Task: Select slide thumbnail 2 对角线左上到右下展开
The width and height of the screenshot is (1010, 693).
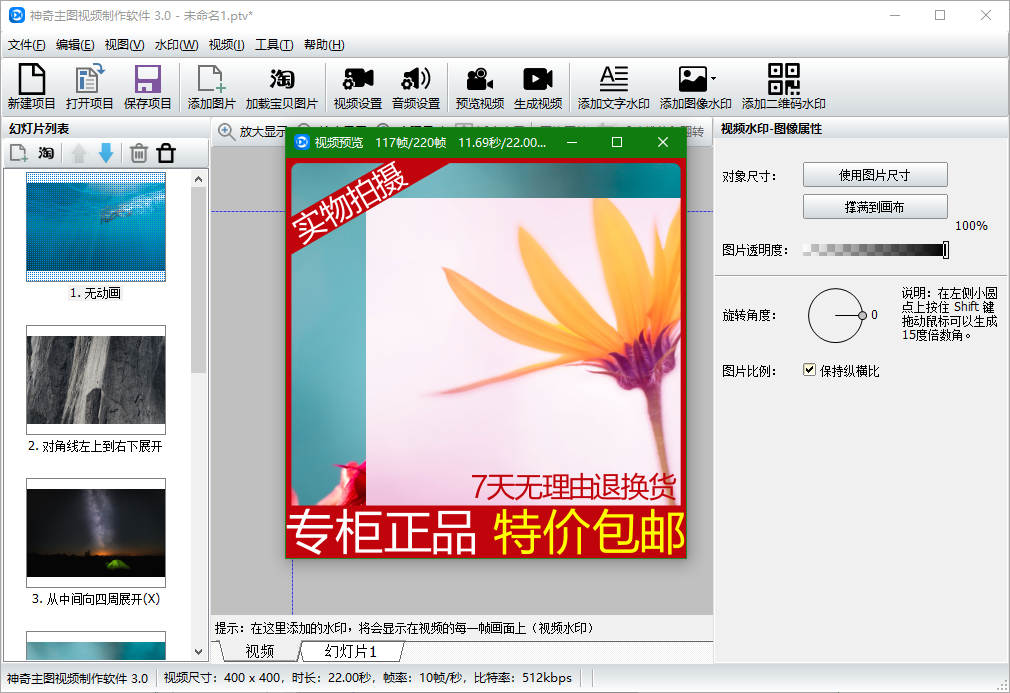Action: 95,379
